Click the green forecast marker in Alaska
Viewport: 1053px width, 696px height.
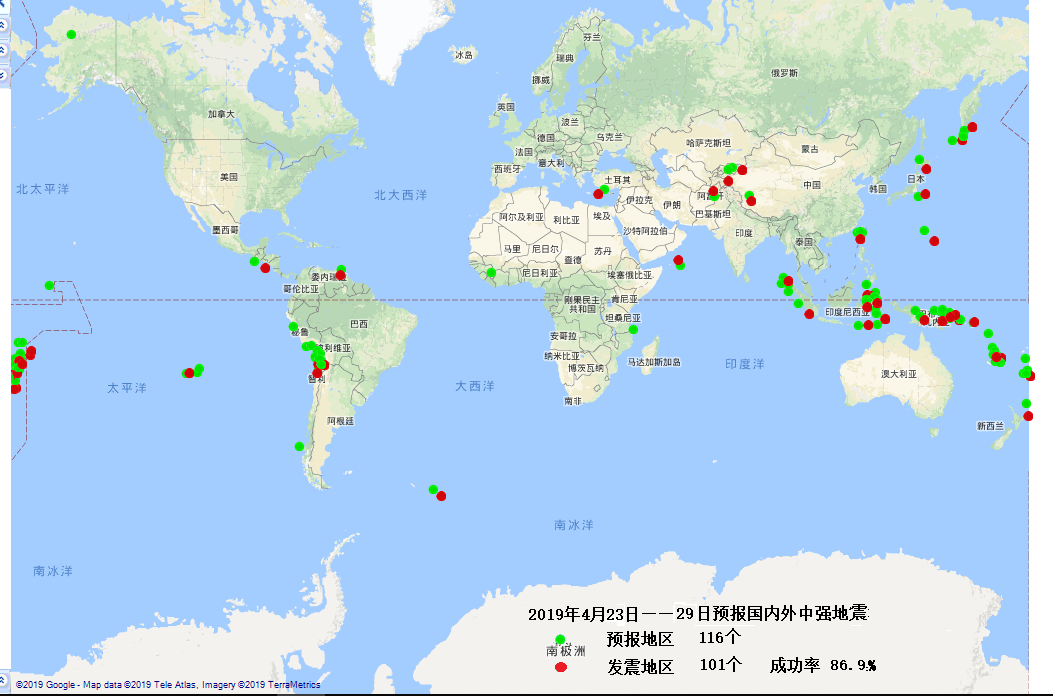[x=71, y=35]
